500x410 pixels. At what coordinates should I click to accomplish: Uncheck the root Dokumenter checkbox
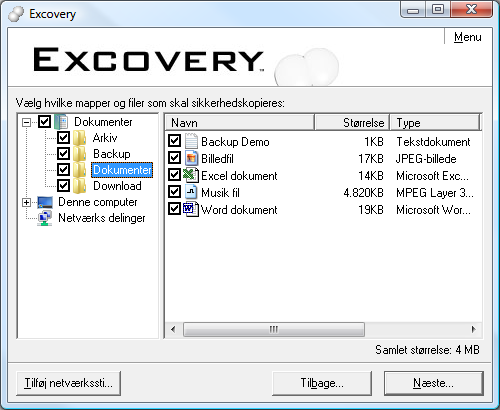pos(45,122)
